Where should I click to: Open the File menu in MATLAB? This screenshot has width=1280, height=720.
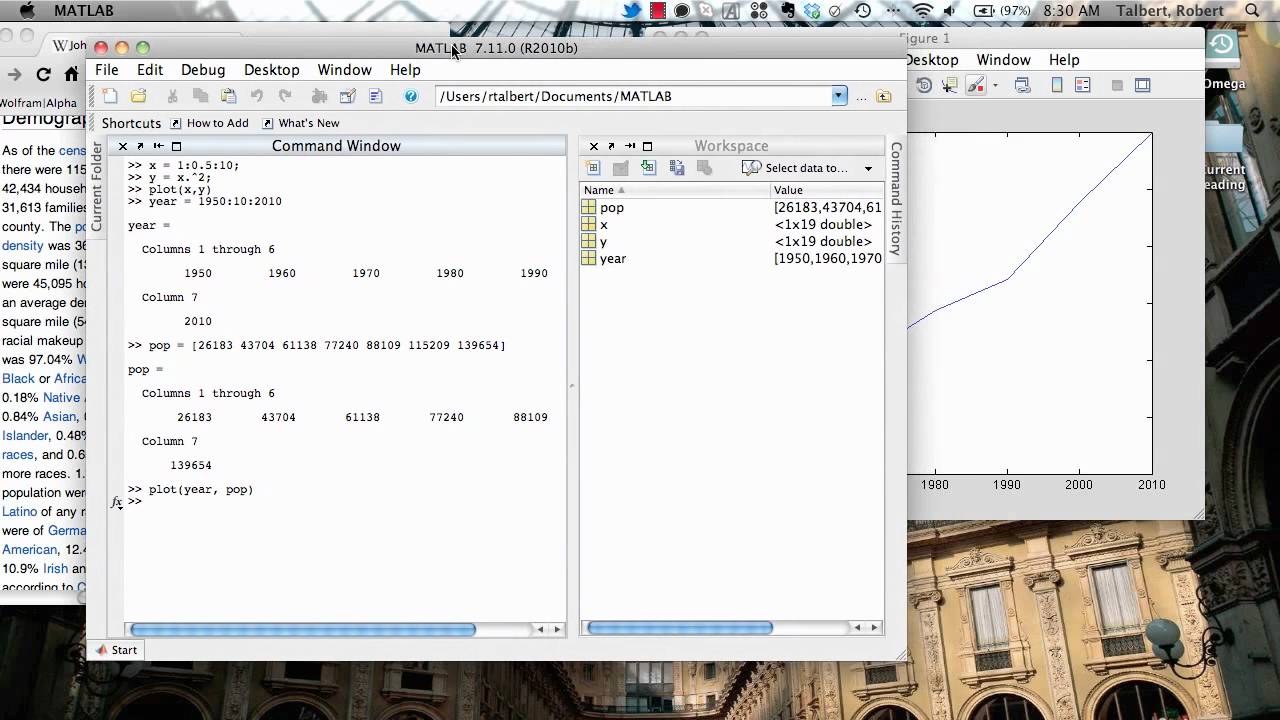(107, 70)
